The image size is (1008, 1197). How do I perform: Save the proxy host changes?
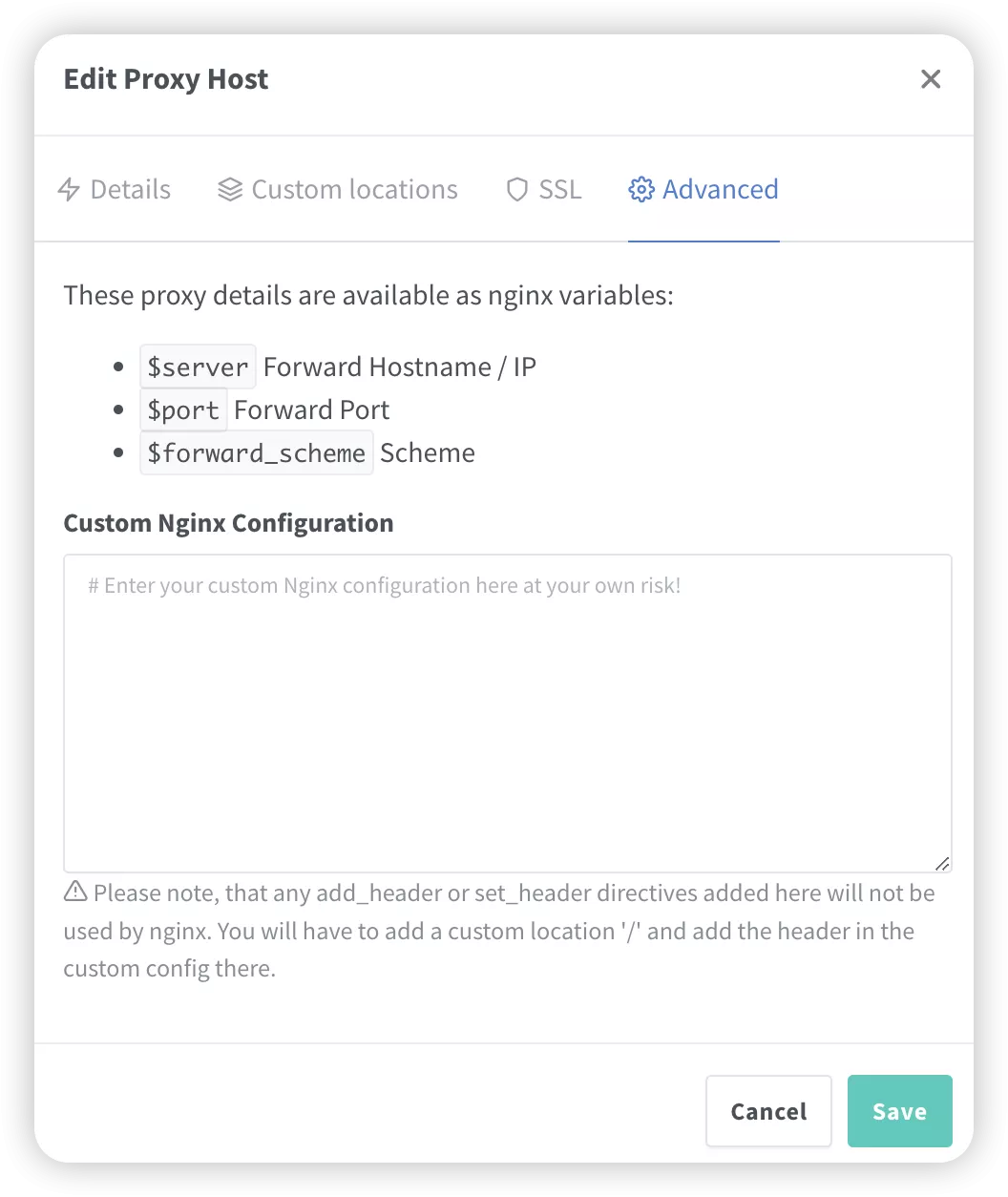click(900, 1111)
